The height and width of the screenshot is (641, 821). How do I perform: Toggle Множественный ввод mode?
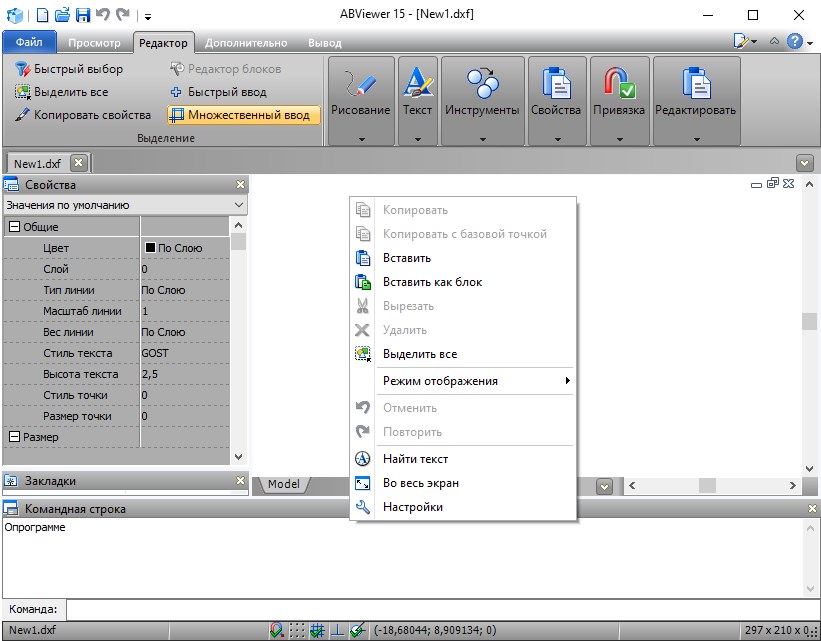click(244, 115)
